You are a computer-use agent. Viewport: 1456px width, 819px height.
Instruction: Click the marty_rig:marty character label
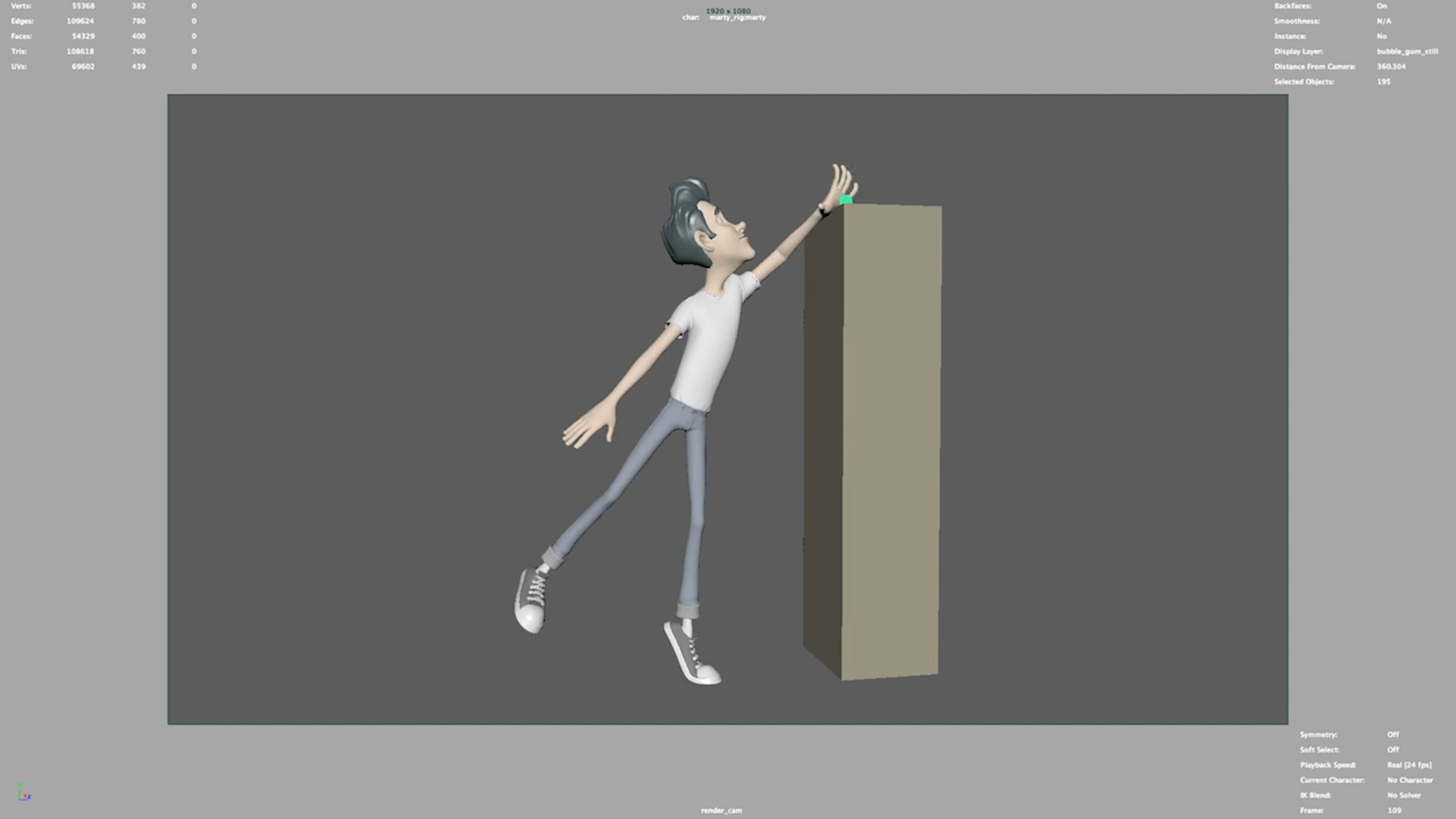pos(737,18)
